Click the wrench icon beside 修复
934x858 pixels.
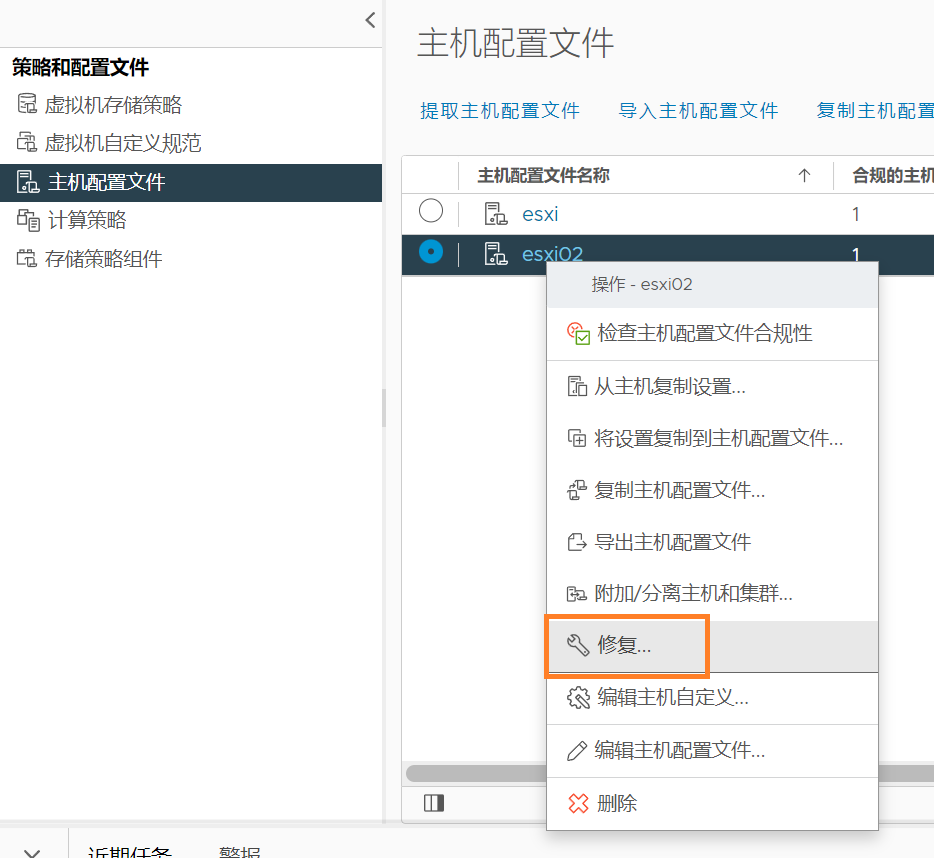578,646
